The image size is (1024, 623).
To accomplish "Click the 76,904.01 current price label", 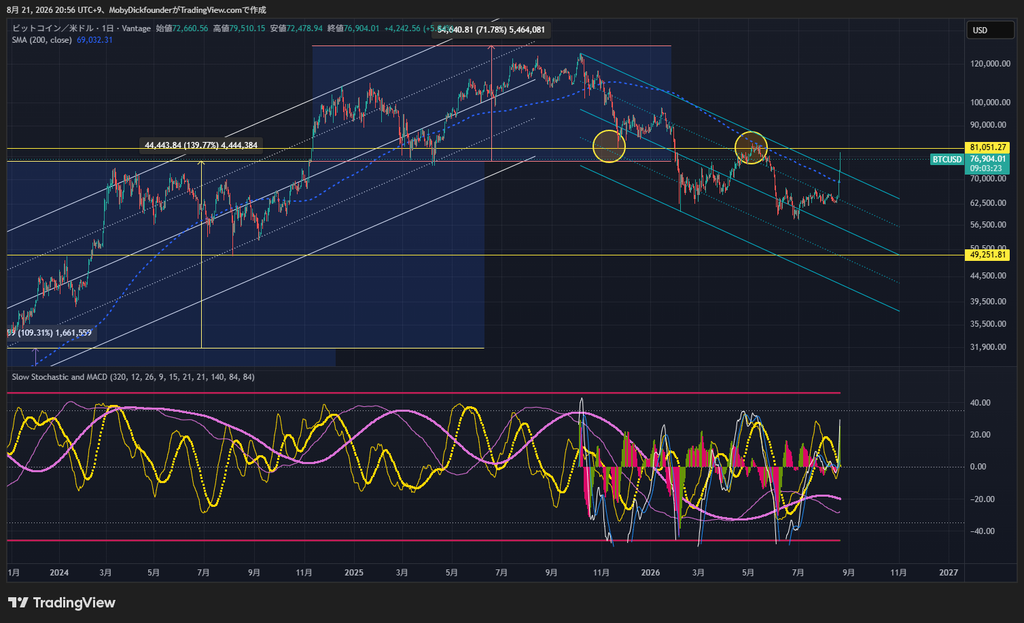I will [987, 159].
